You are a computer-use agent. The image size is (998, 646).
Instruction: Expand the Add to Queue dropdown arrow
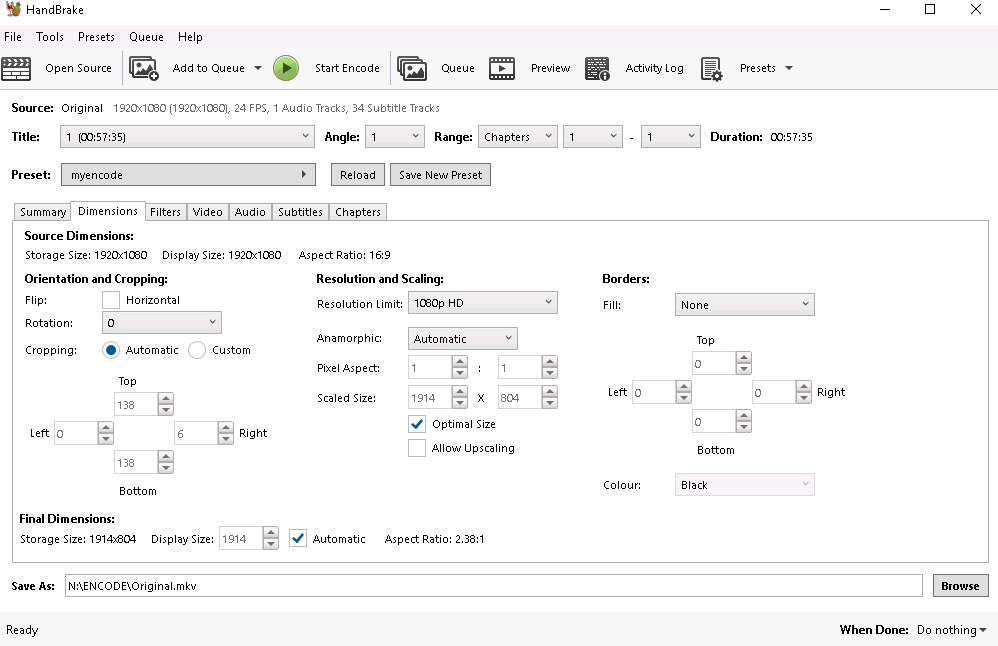(258, 68)
